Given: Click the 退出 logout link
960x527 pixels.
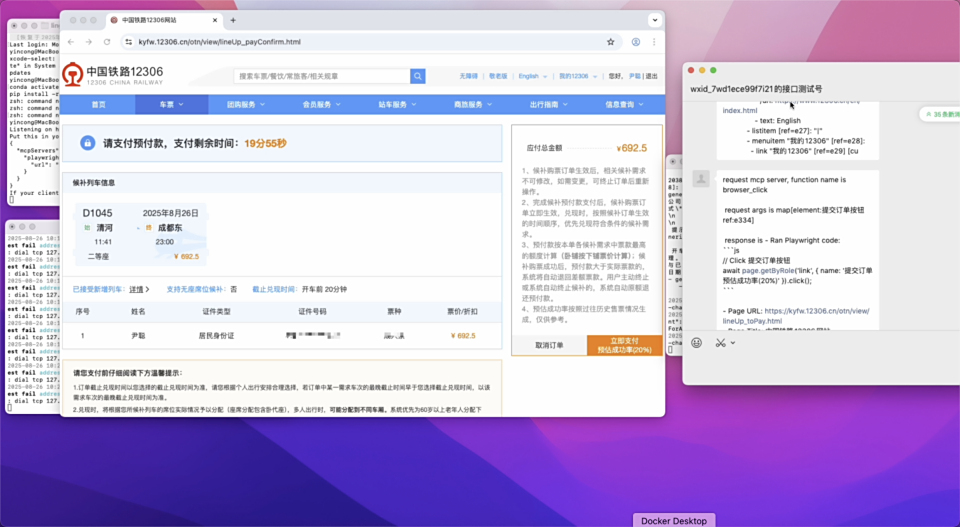Looking at the screenshot, I should 651,77.
